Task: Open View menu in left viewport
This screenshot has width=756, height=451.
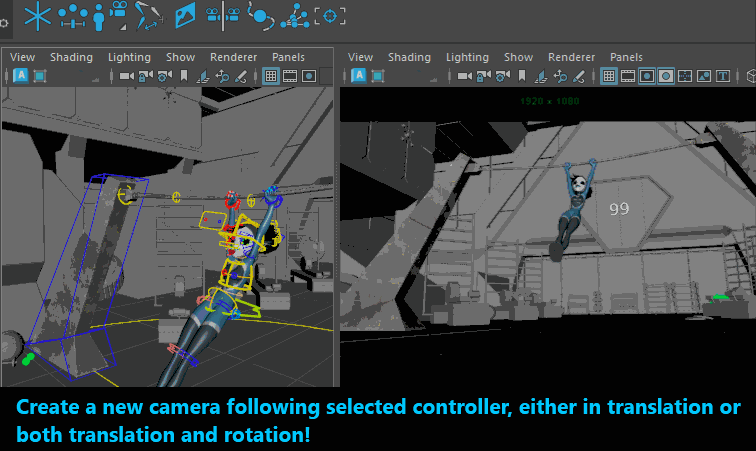Action: (x=22, y=57)
